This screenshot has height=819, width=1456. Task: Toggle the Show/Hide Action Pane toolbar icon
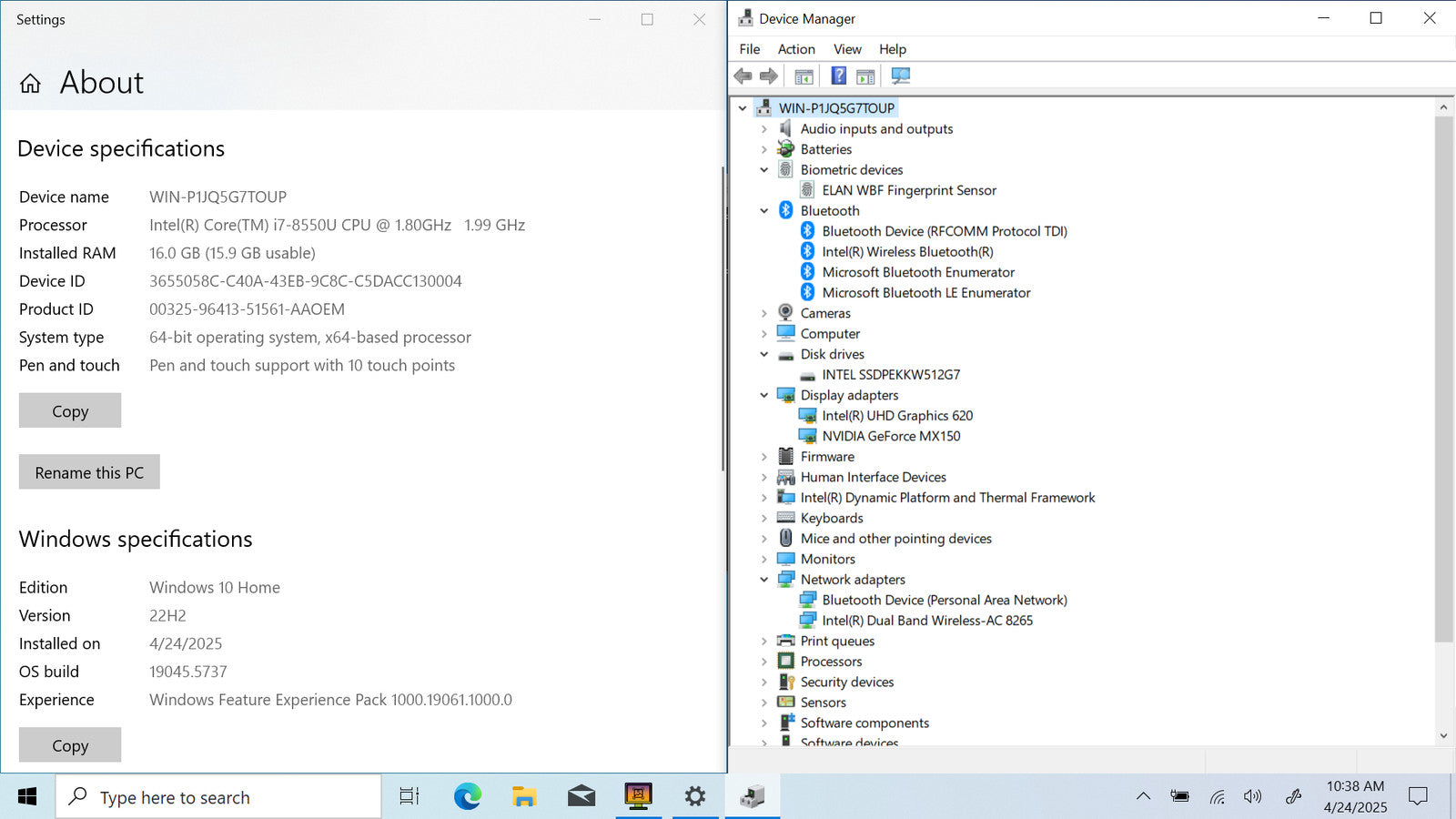coord(865,76)
